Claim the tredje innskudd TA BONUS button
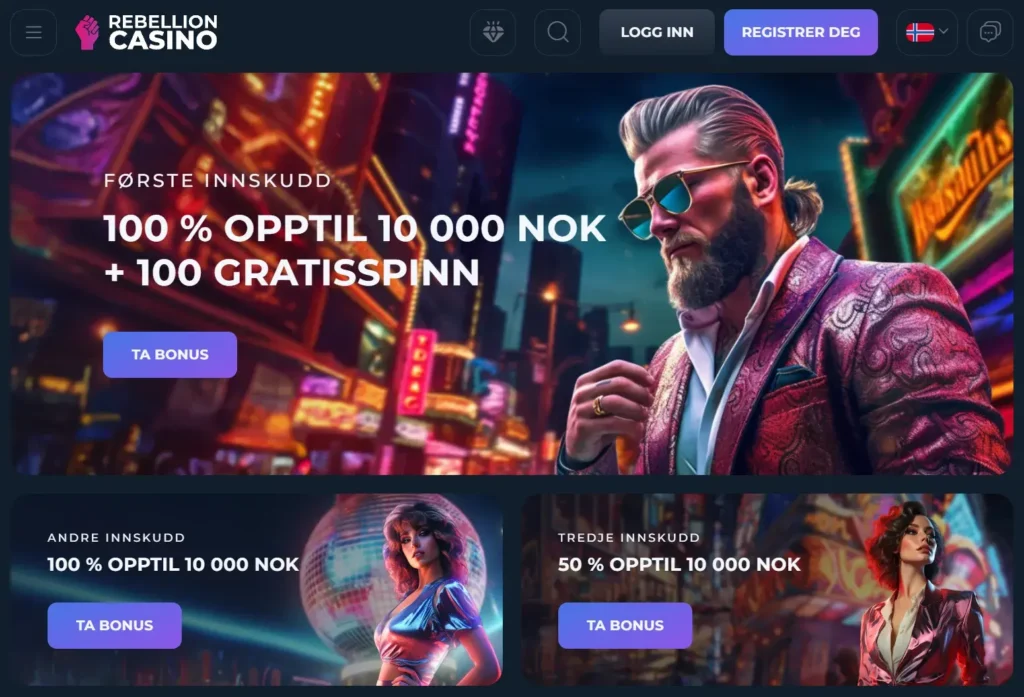The width and height of the screenshot is (1024, 697). pos(625,626)
